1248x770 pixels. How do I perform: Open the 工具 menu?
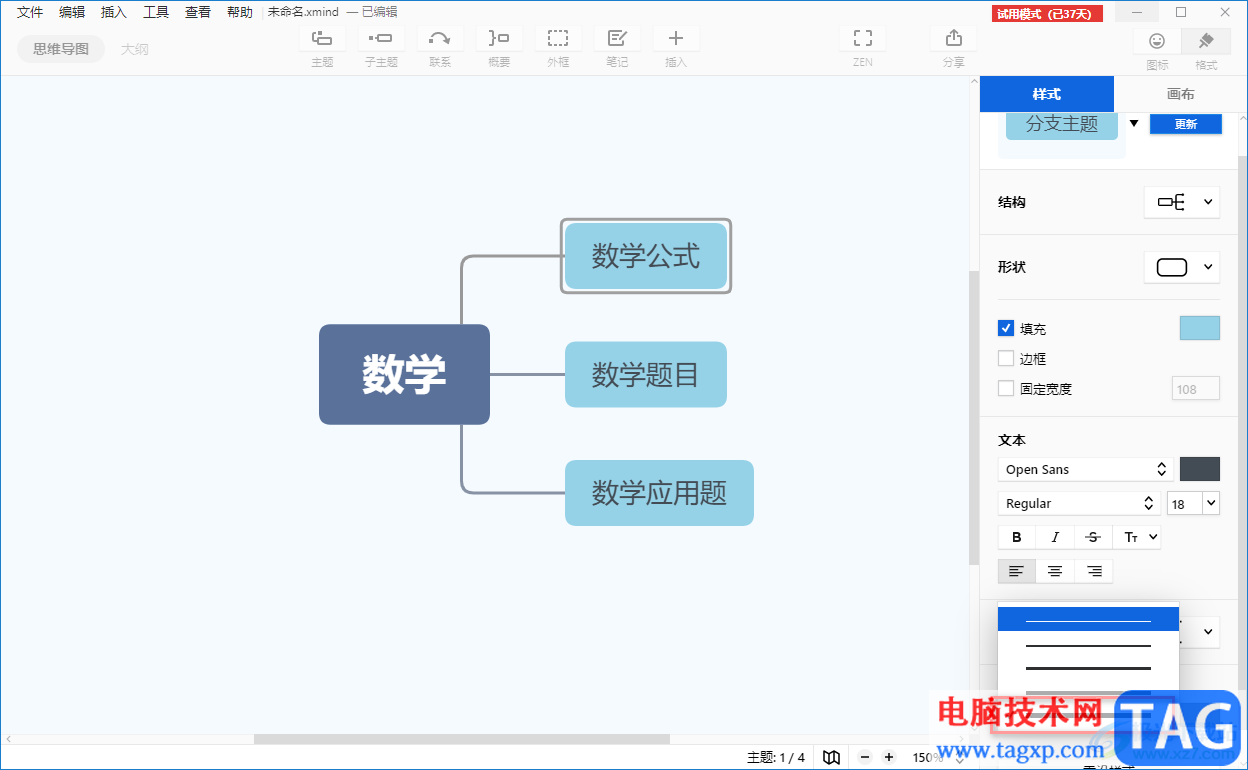156,12
